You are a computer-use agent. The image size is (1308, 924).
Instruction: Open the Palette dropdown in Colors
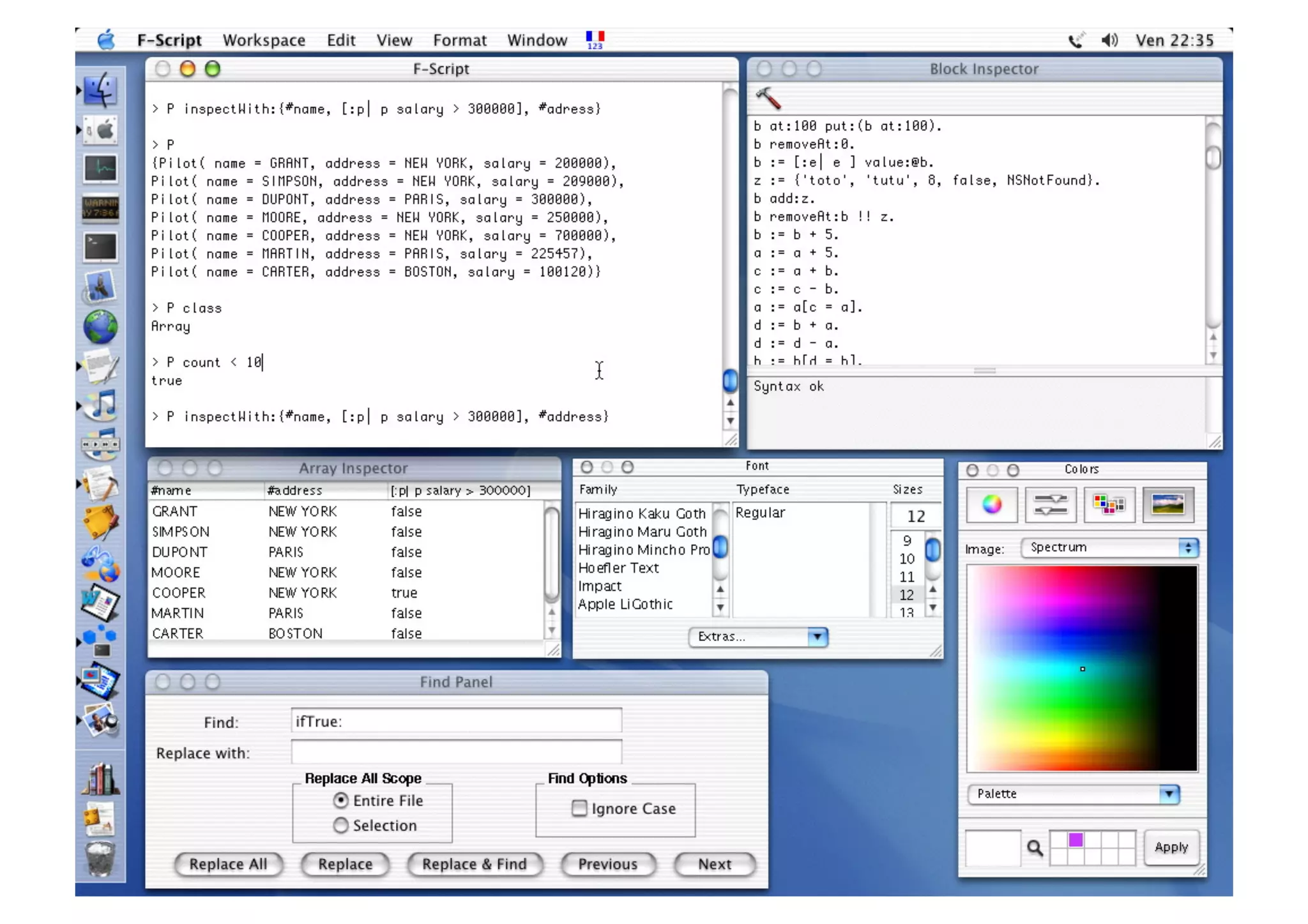point(1073,794)
